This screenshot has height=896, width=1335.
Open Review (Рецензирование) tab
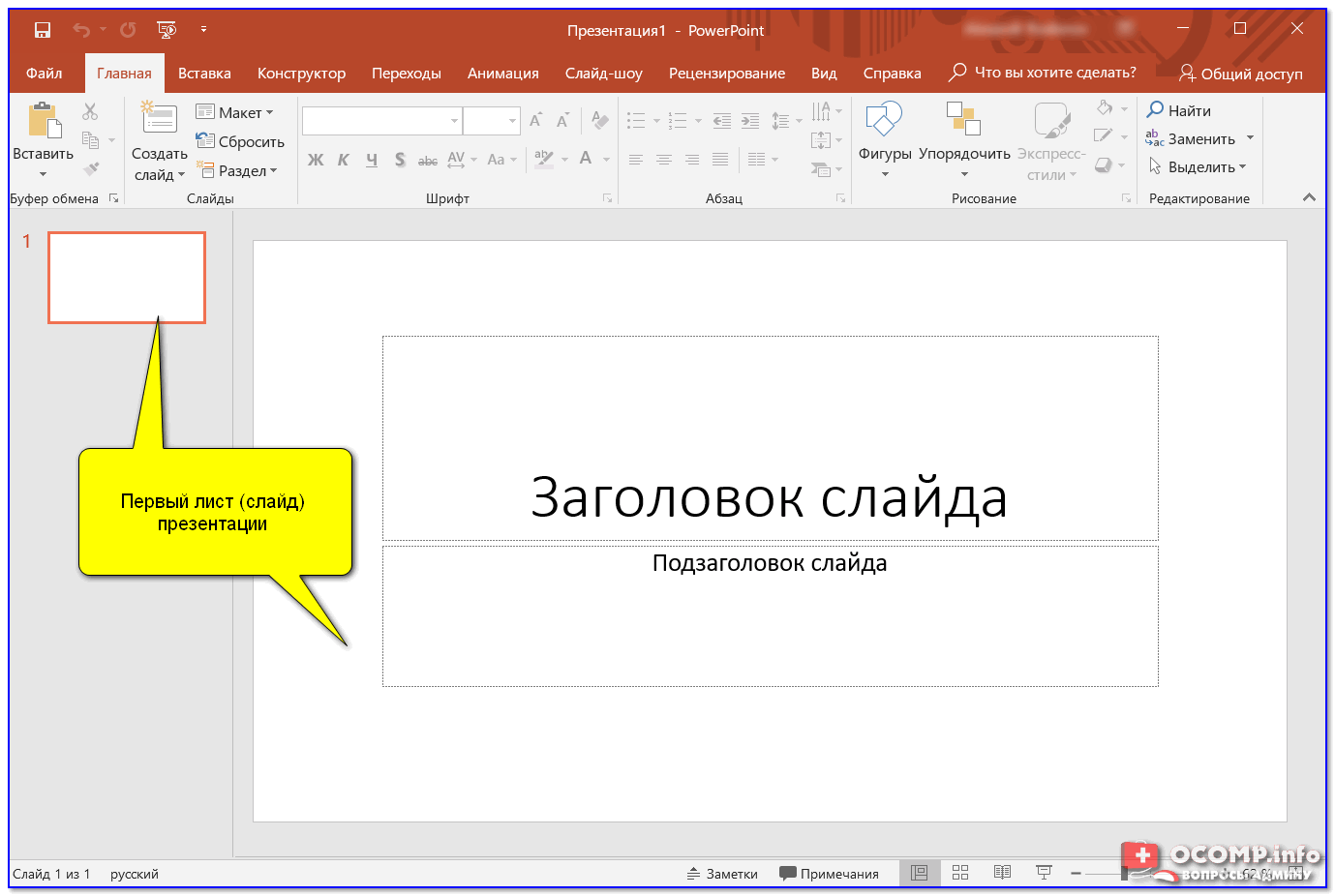coord(727,73)
